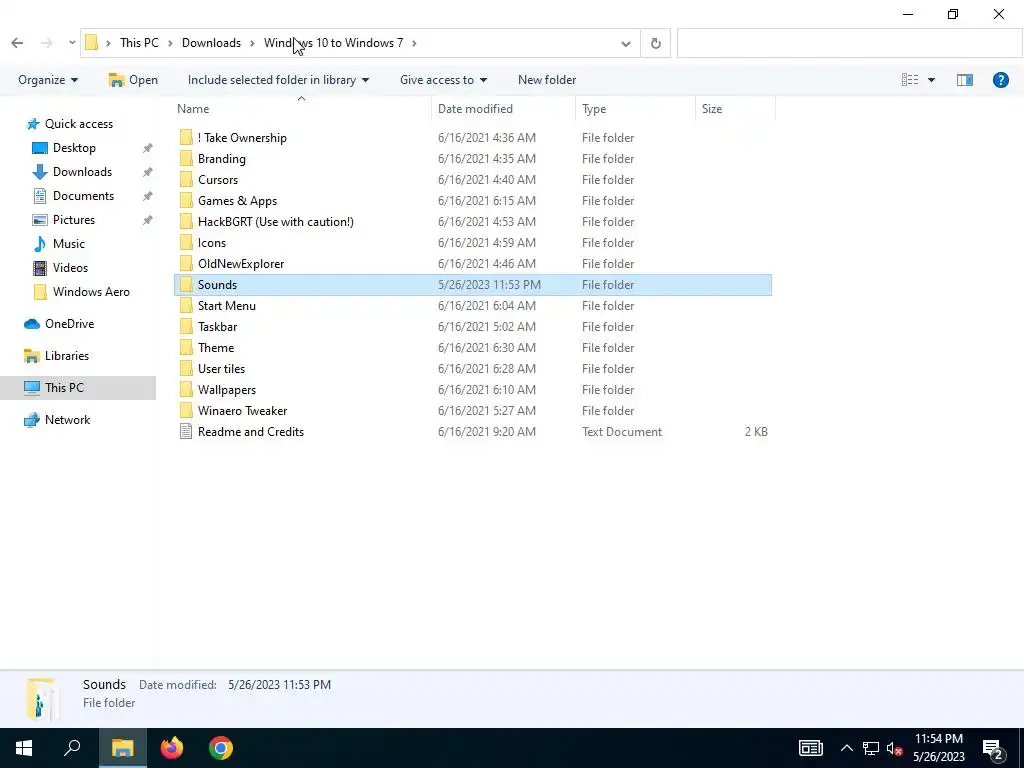Click the Forward navigation arrow

[46, 43]
